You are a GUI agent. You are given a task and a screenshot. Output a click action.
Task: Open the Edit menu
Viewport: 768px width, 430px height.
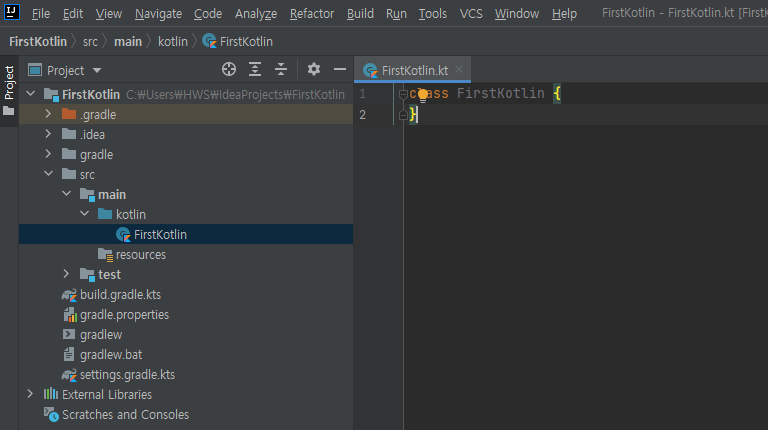click(x=72, y=14)
